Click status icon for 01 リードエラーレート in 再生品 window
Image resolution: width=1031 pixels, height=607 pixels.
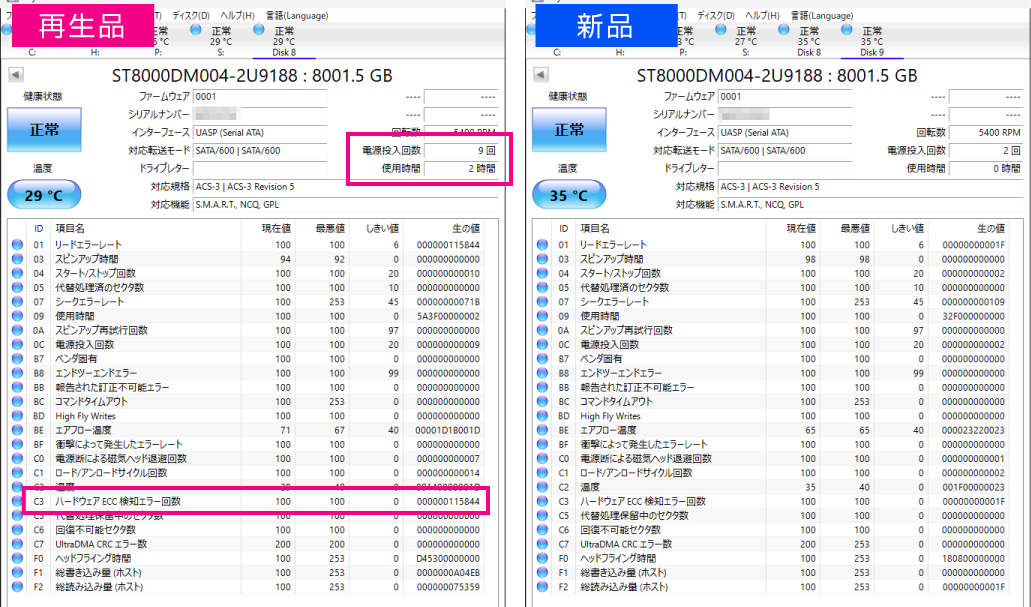pyautogui.click(x=17, y=245)
